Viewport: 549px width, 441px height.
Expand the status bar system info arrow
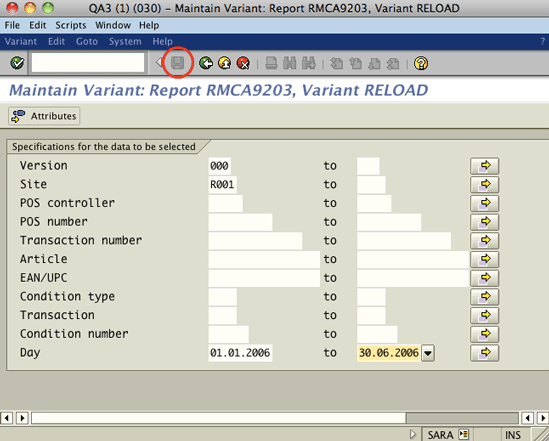(413, 434)
